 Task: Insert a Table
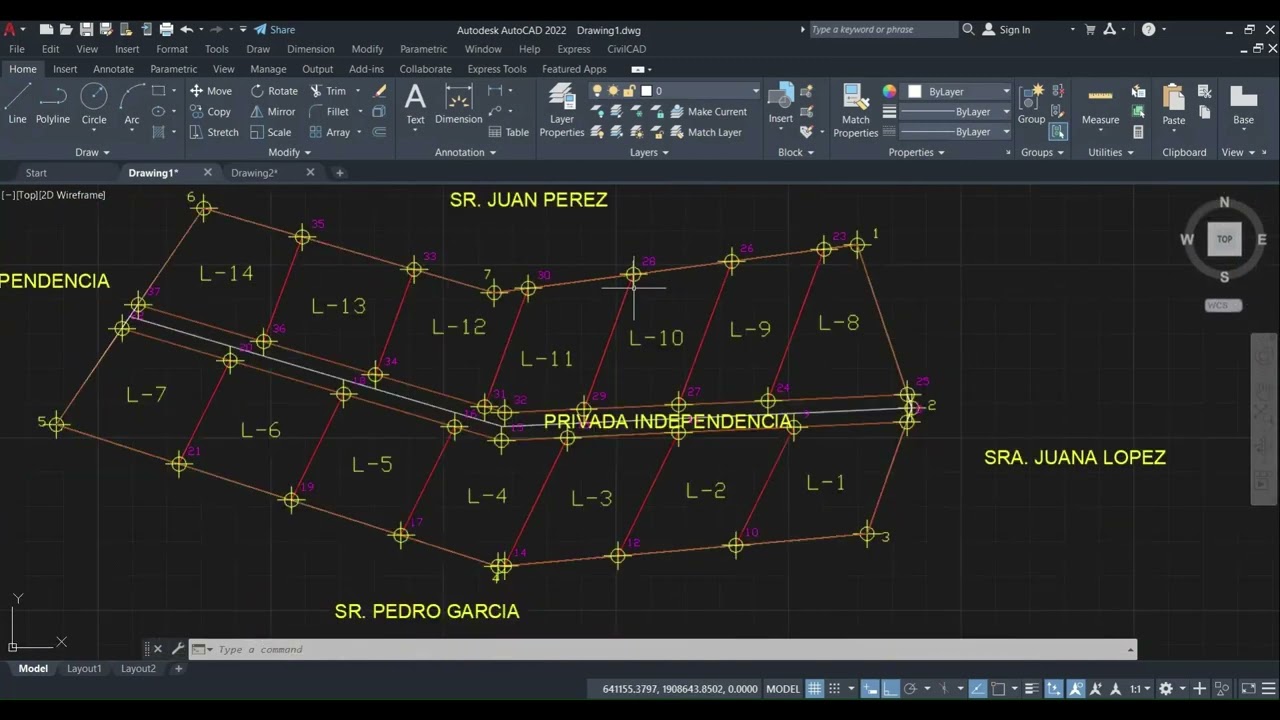(509, 132)
